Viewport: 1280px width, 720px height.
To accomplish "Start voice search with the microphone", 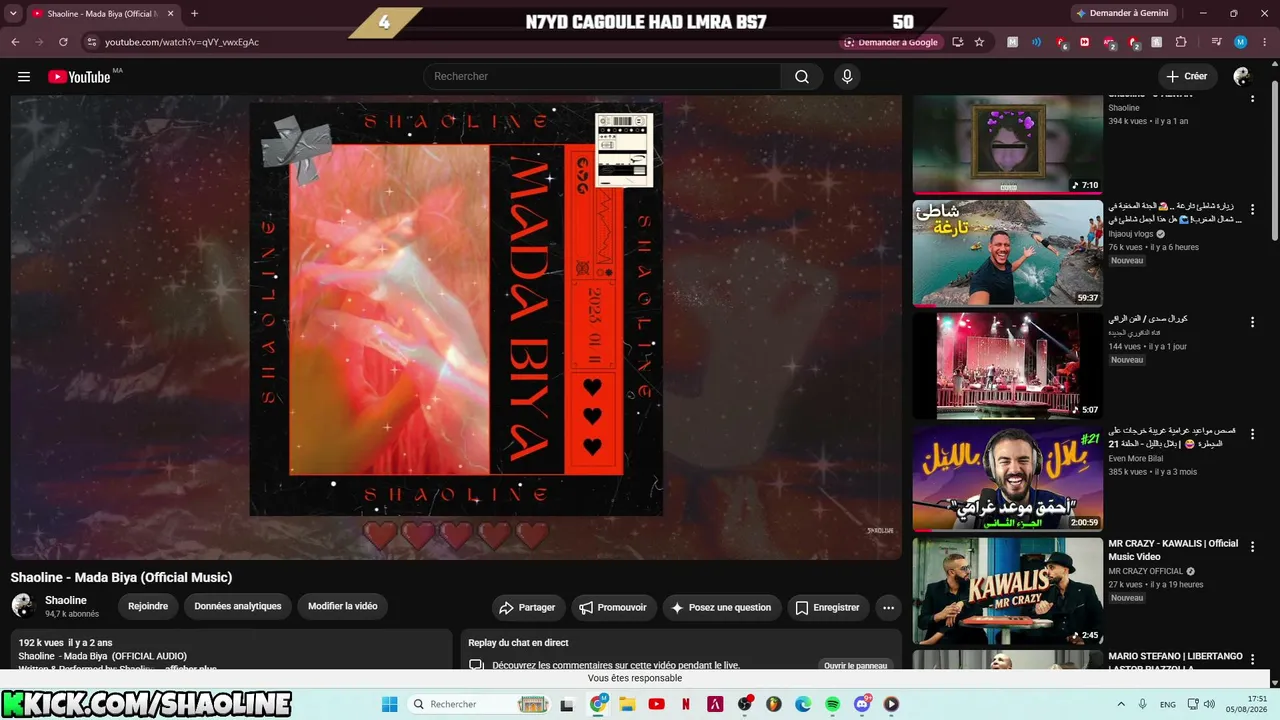I will [x=847, y=77].
